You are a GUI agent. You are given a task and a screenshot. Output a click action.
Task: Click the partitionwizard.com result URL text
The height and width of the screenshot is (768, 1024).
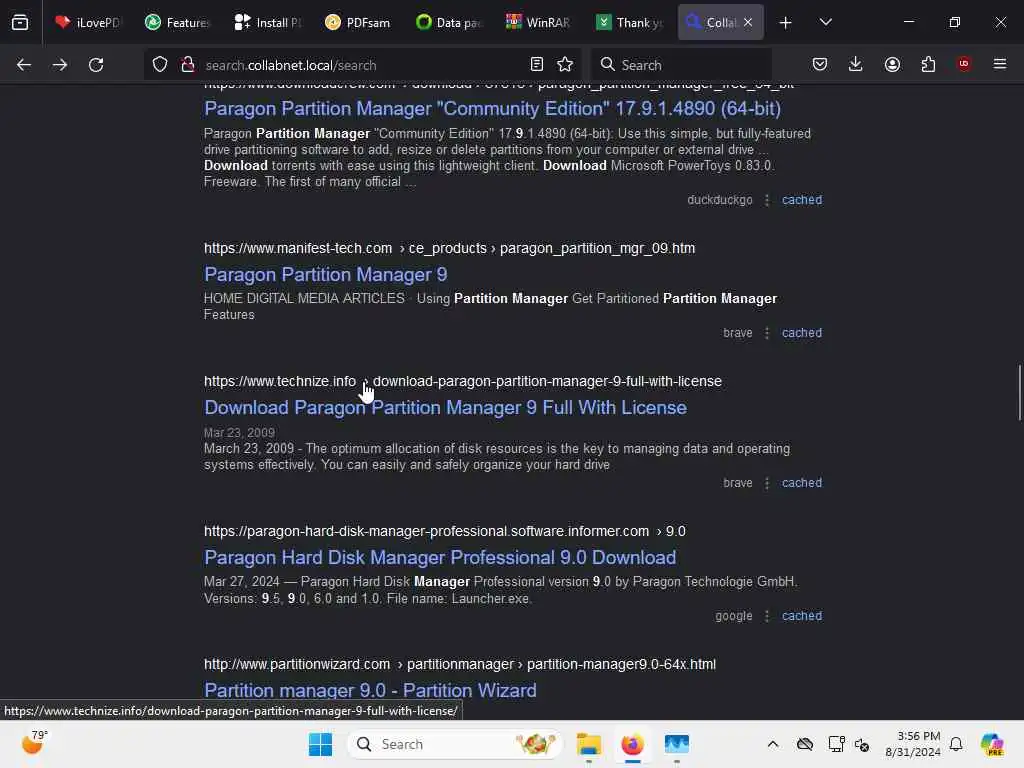(460, 664)
